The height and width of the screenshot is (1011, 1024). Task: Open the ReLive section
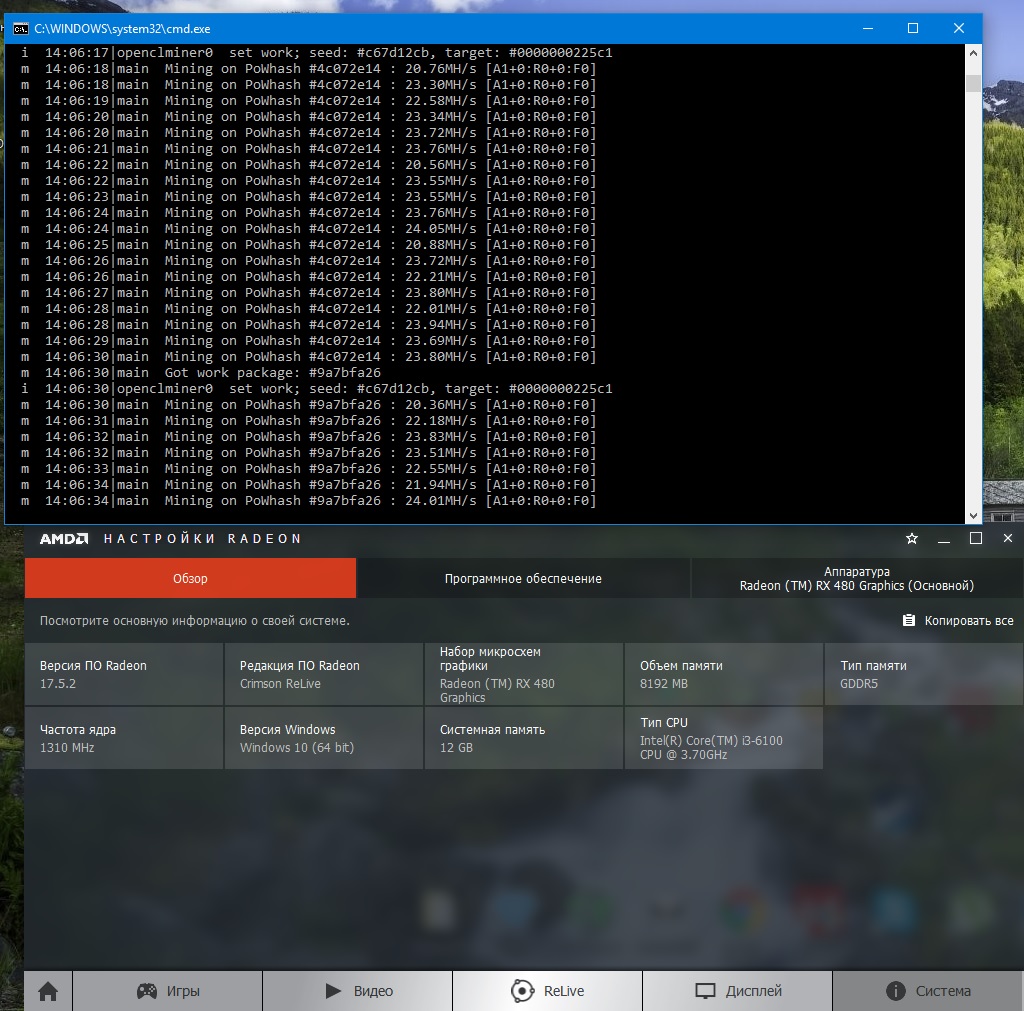(547, 991)
